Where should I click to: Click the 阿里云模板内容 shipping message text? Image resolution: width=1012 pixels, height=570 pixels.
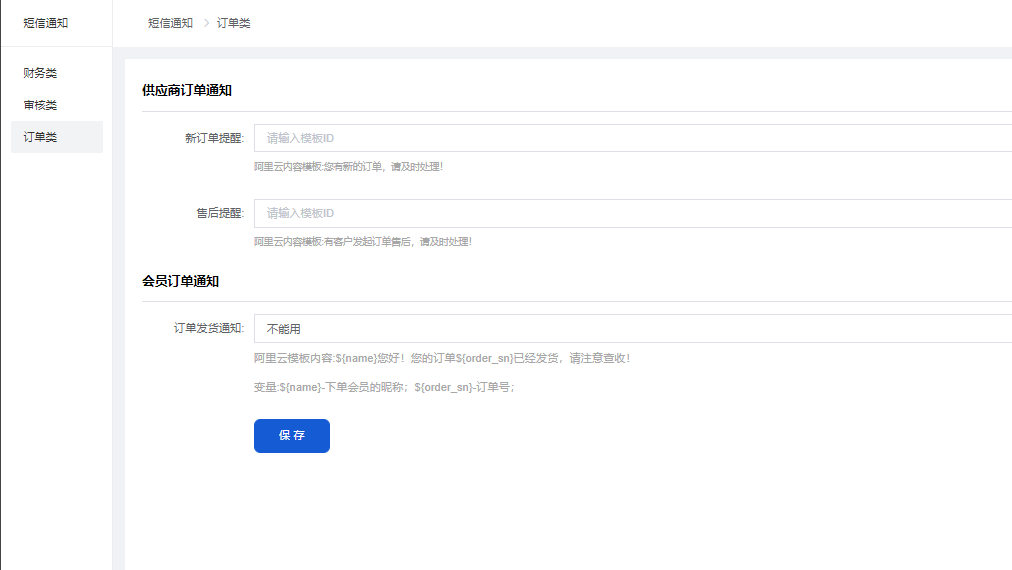pyautogui.click(x=442, y=358)
